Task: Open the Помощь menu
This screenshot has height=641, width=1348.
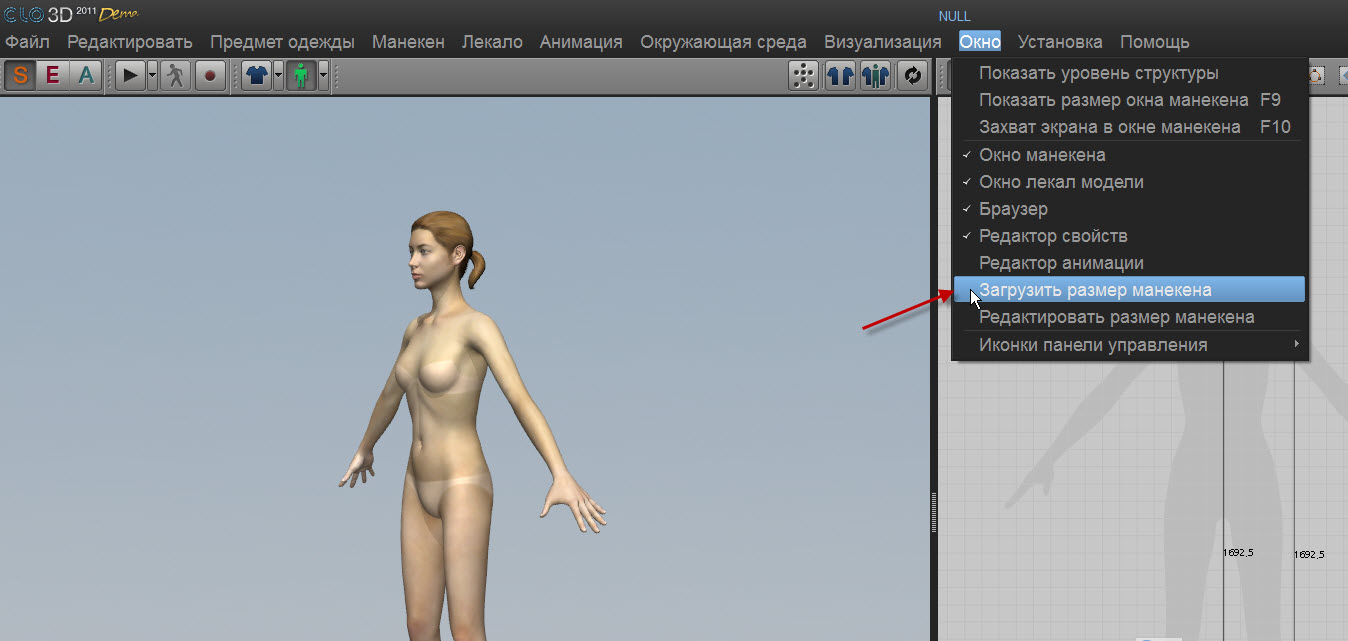Action: [1155, 42]
